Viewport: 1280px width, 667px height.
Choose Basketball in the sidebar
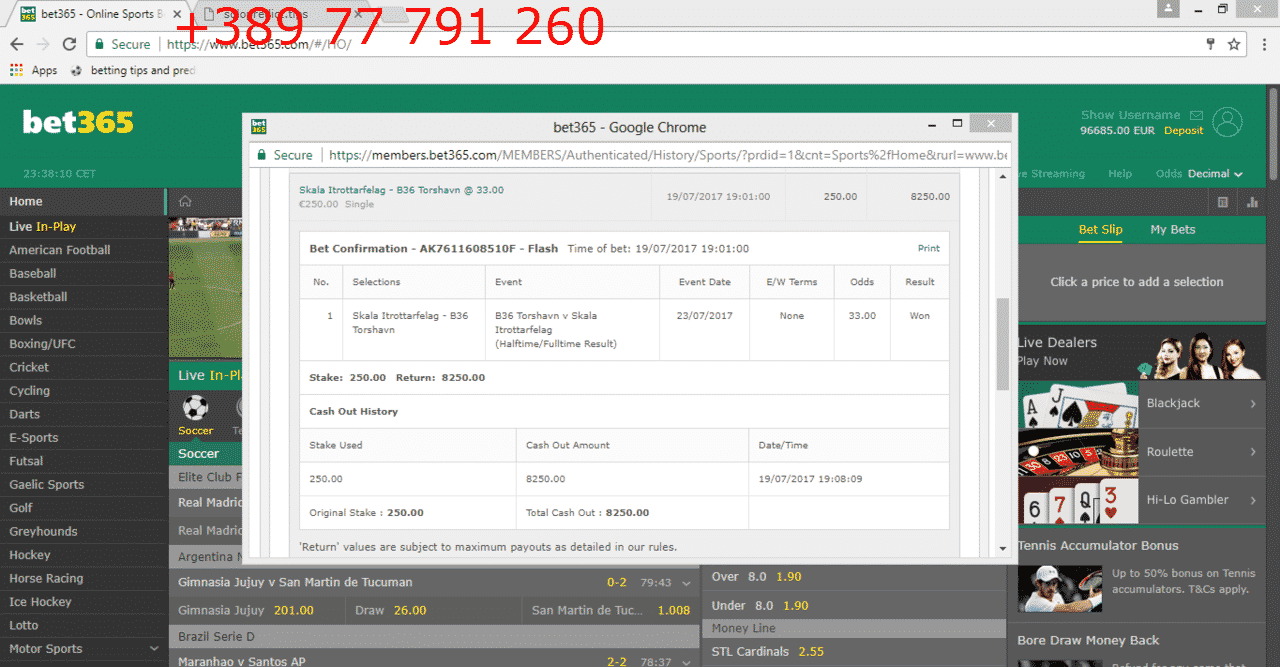(x=83, y=297)
